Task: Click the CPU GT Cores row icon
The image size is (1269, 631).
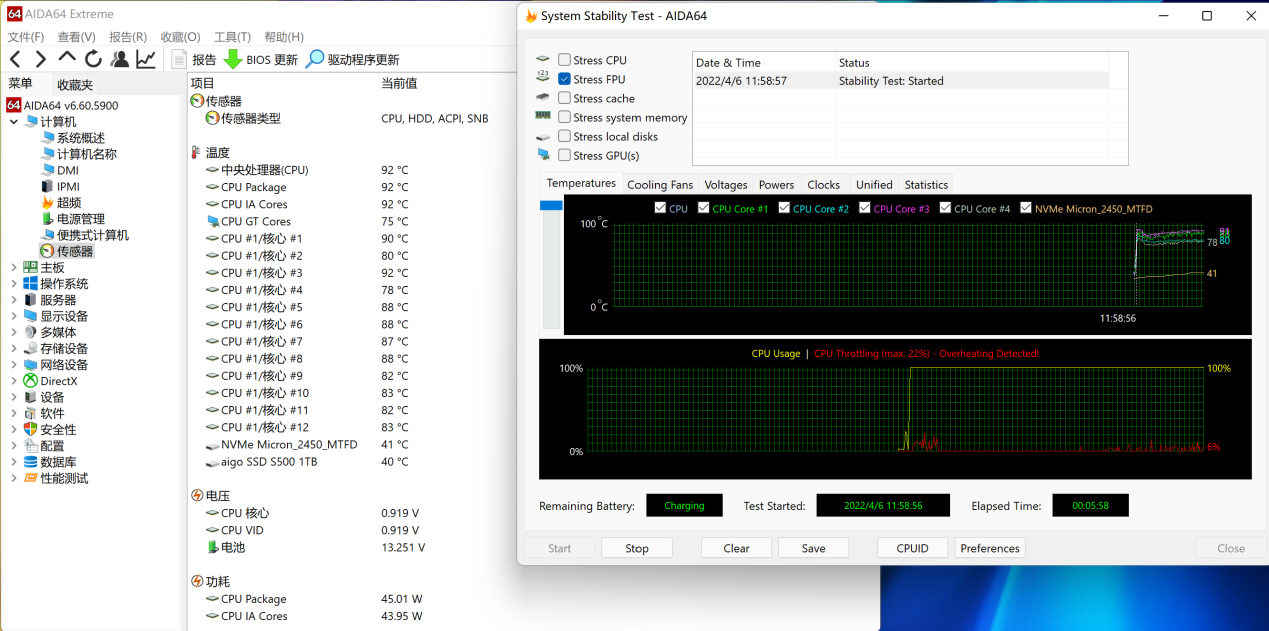Action: coord(212,221)
